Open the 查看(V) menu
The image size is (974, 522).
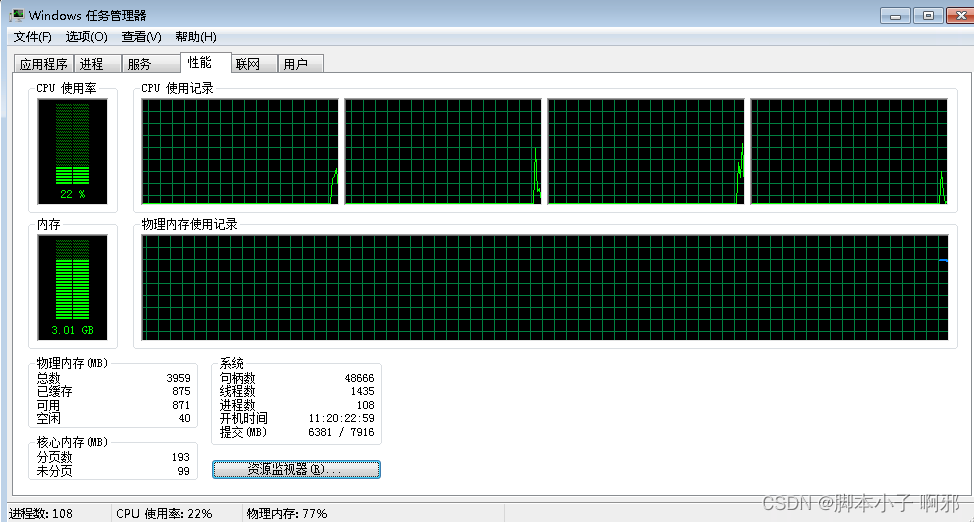coord(141,37)
